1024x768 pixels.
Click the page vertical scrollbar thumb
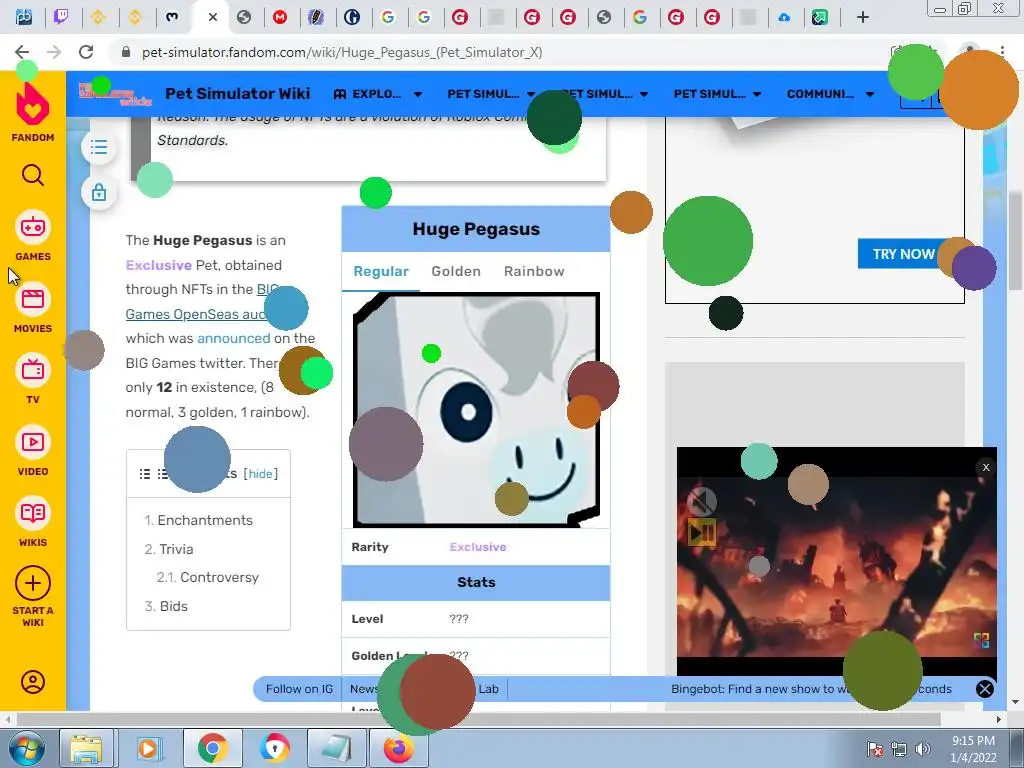tap(1015, 241)
